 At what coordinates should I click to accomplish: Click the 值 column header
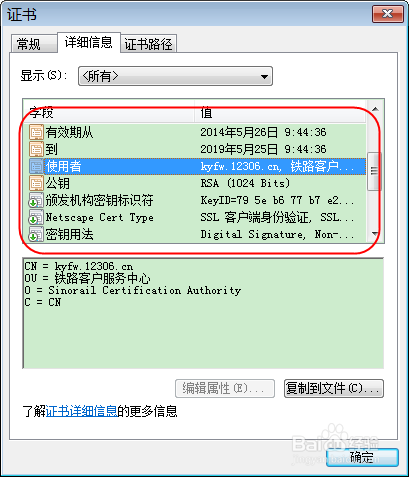click(x=280, y=113)
